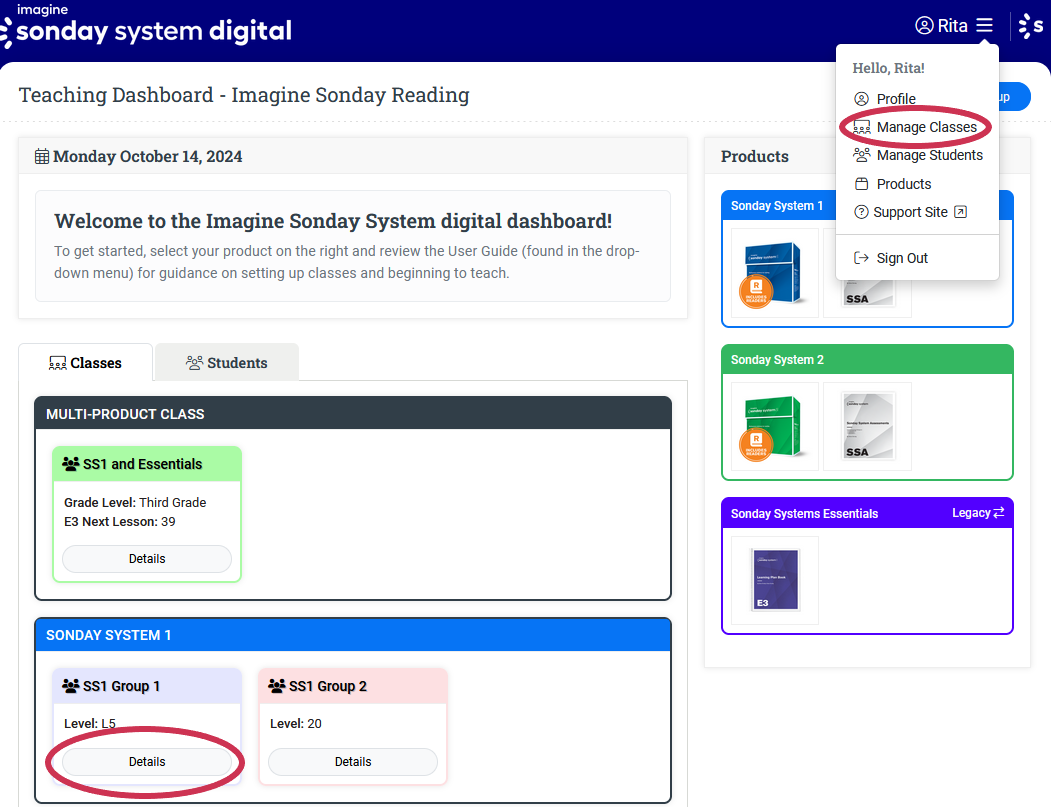Image resolution: width=1051 pixels, height=807 pixels.
Task: Select Products in the user menu
Action: pos(903,184)
